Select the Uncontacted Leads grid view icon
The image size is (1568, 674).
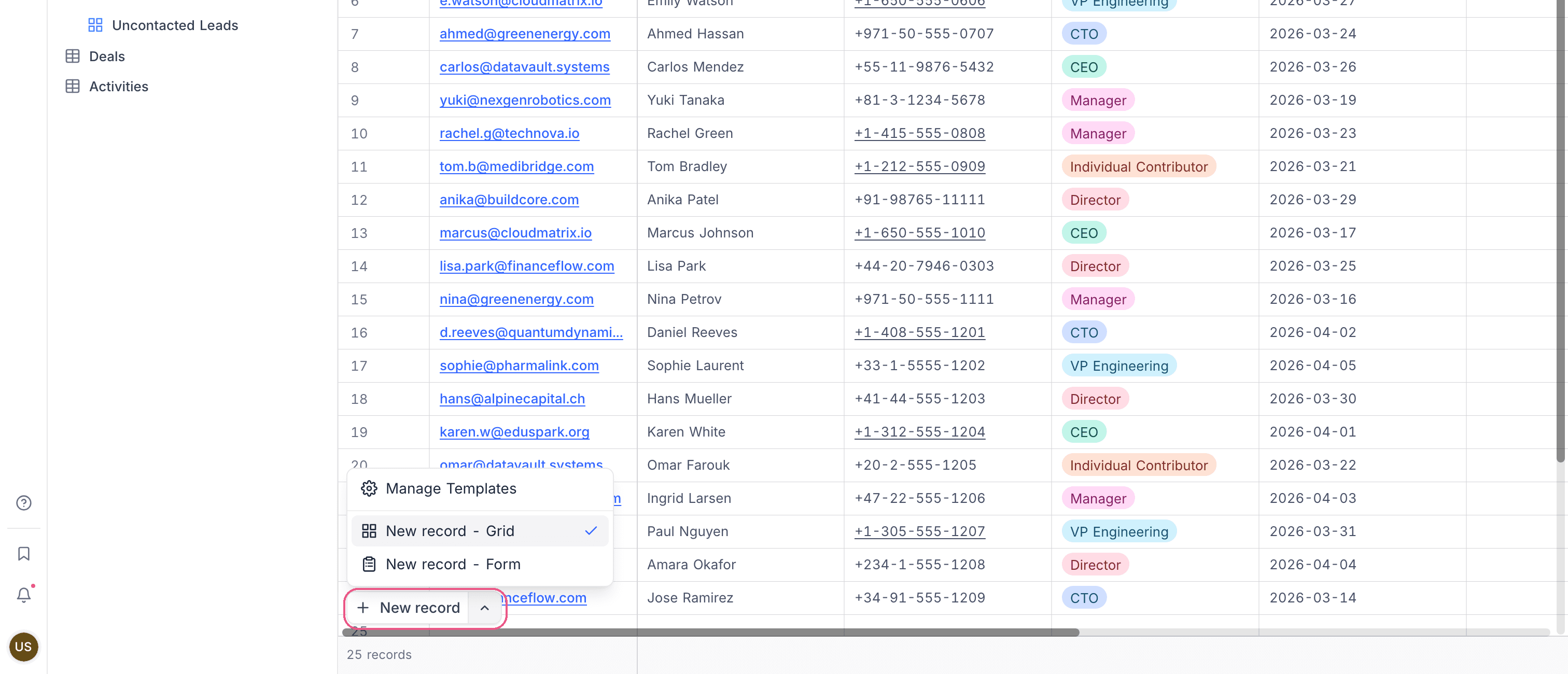coord(95,25)
